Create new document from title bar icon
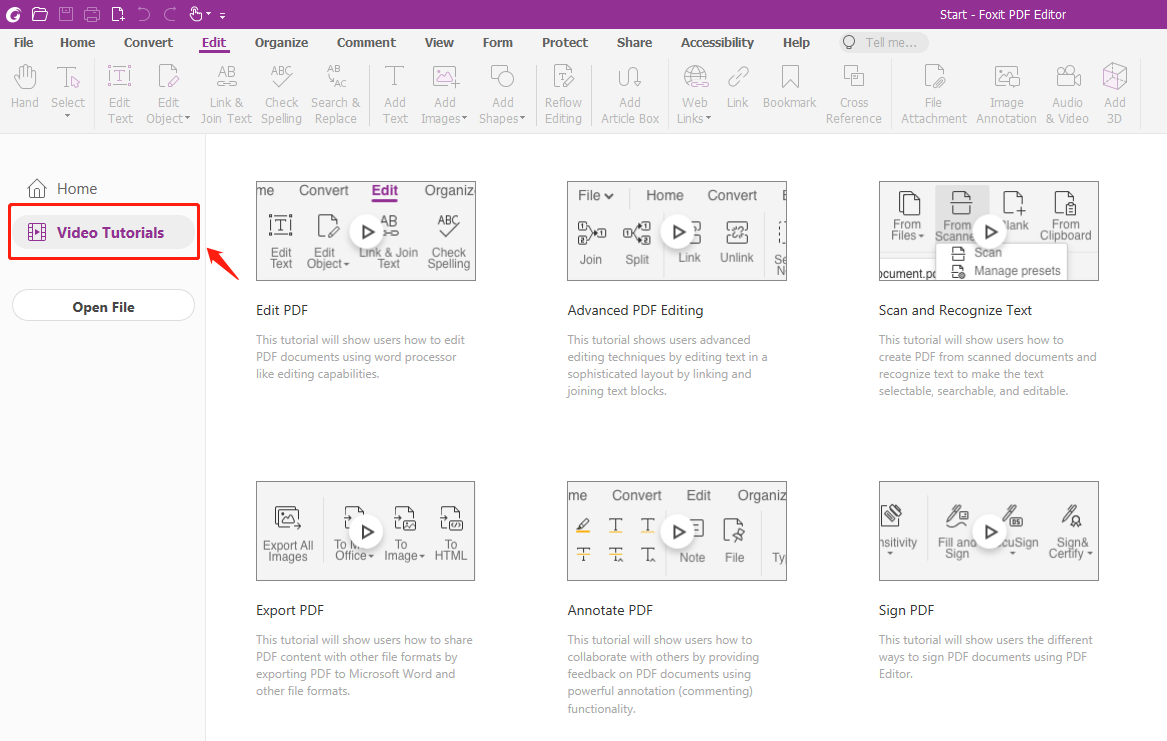1167x741 pixels. [x=118, y=14]
